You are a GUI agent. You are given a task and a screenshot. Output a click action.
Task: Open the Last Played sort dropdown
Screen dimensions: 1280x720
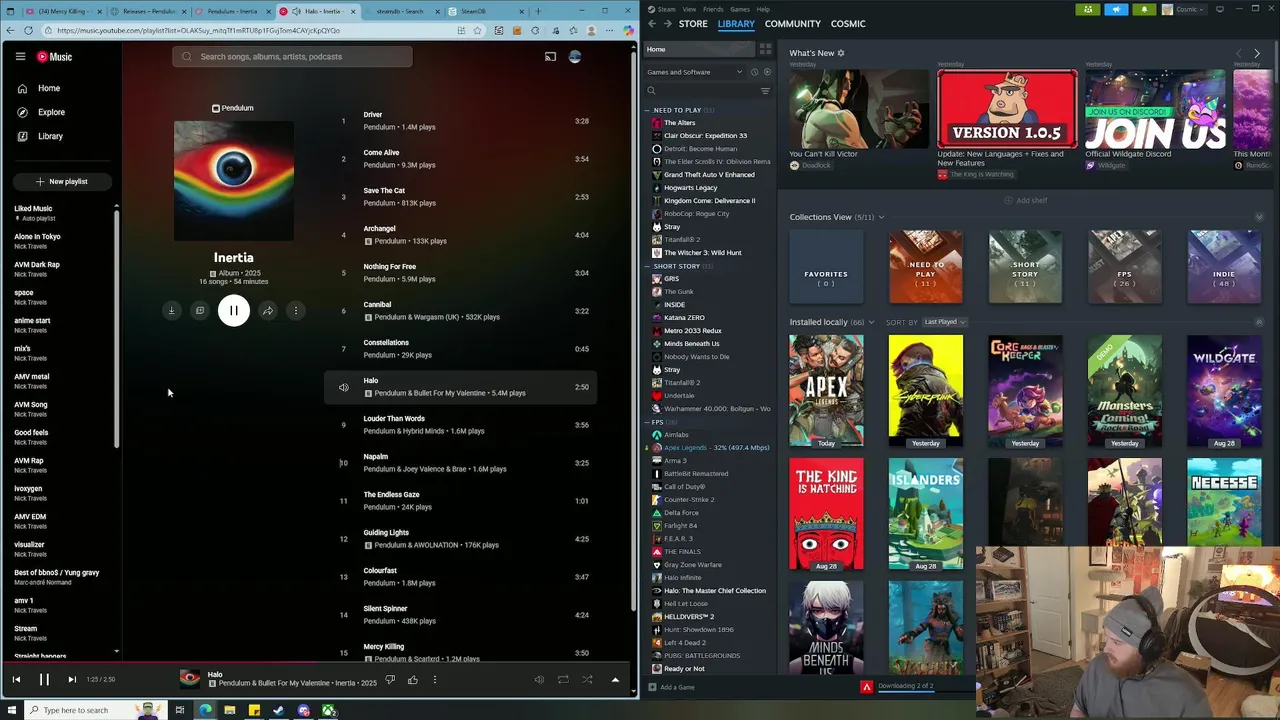pos(944,322)
